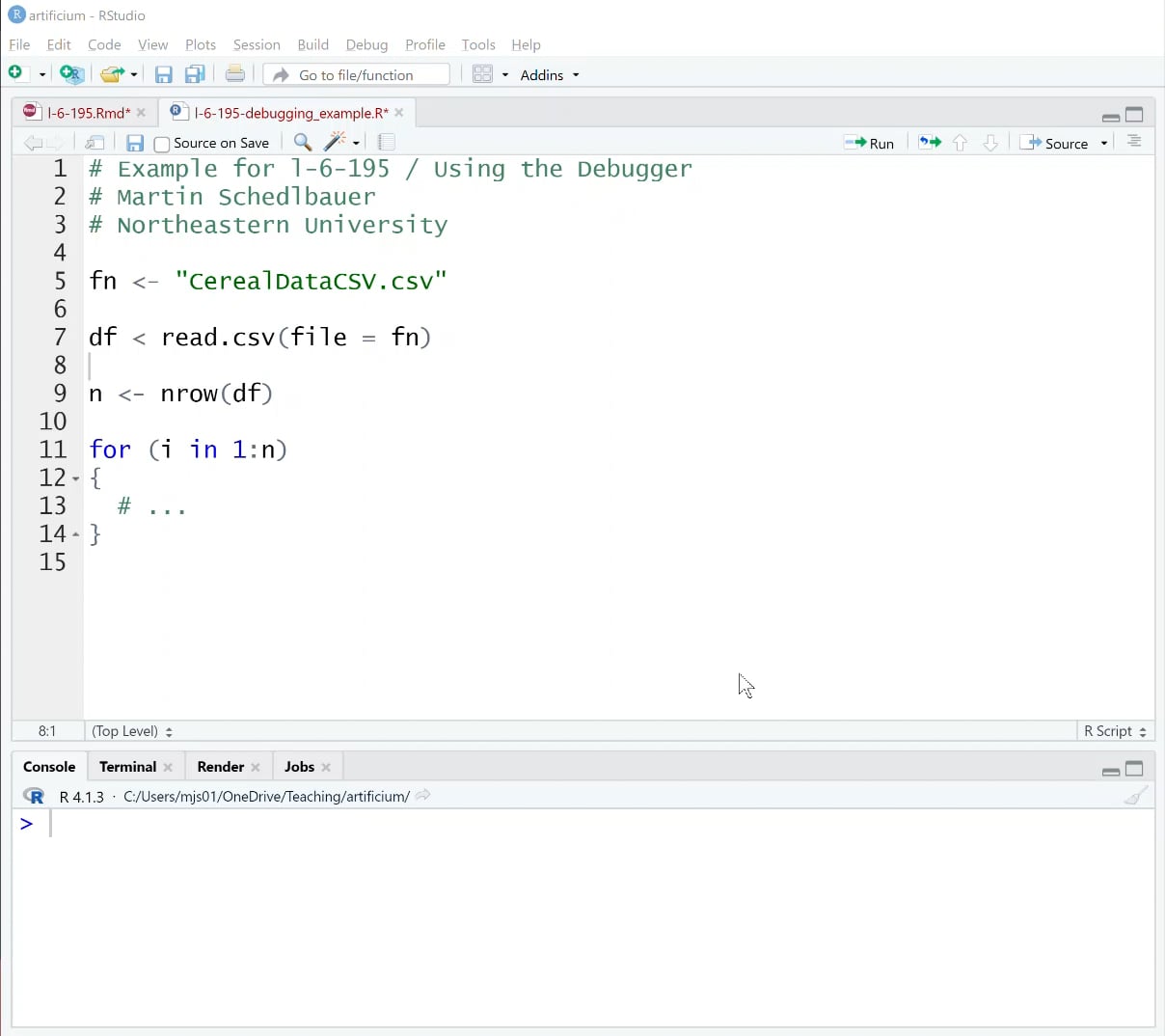
Task: Open the New File dropdown arrow
Action: point(42,74)
